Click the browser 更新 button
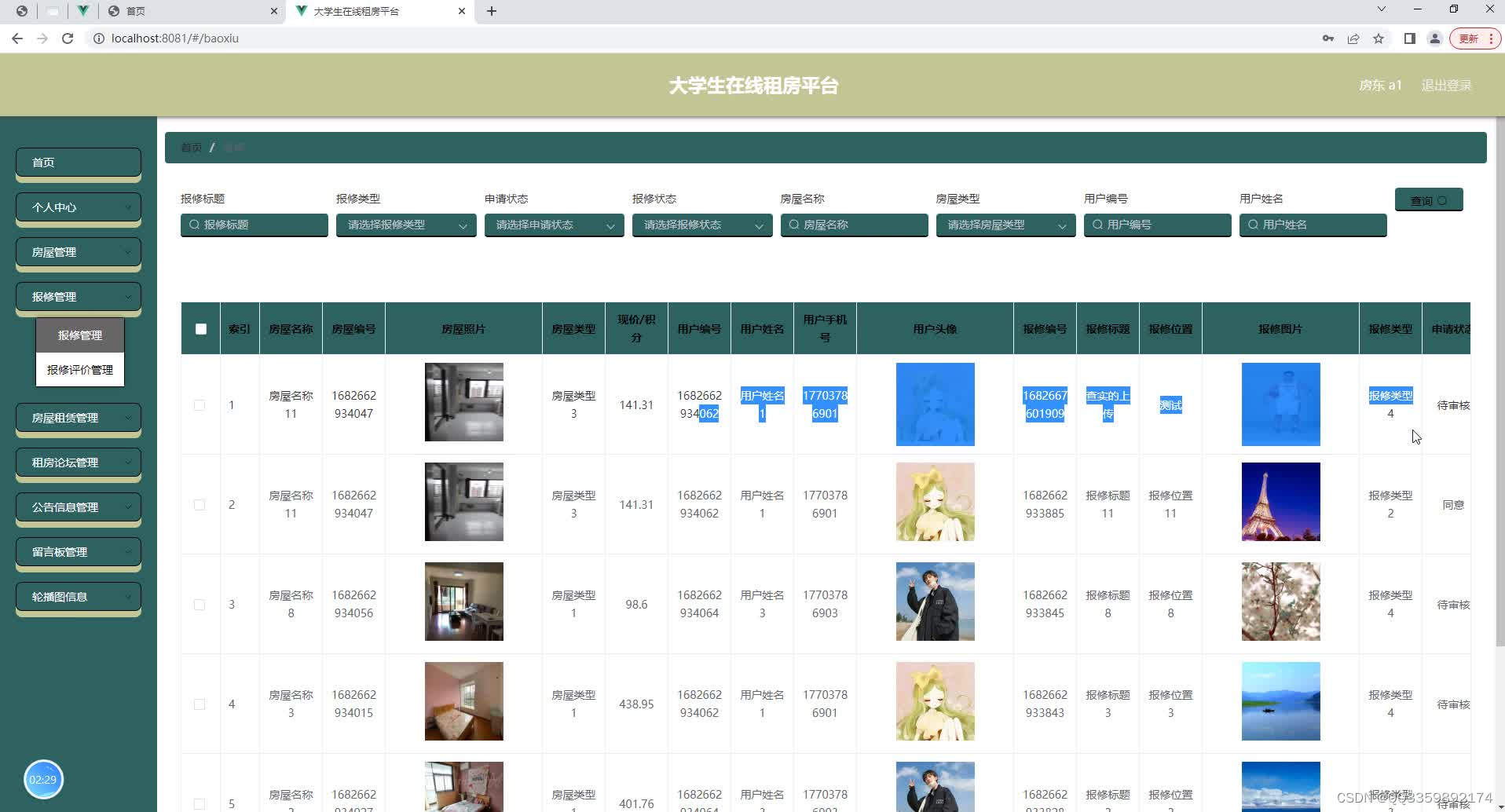 1475,38
